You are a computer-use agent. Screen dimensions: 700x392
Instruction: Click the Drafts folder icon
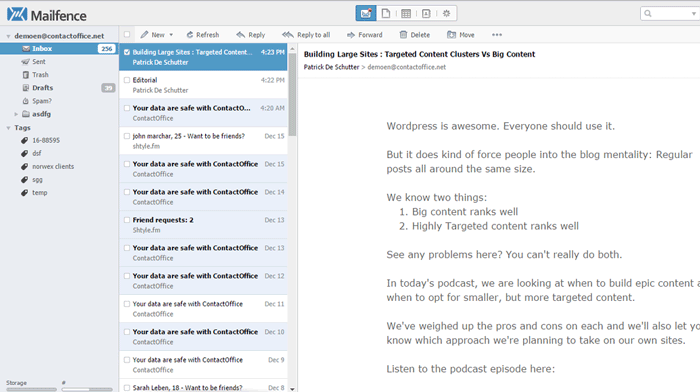tap(25, 88)
